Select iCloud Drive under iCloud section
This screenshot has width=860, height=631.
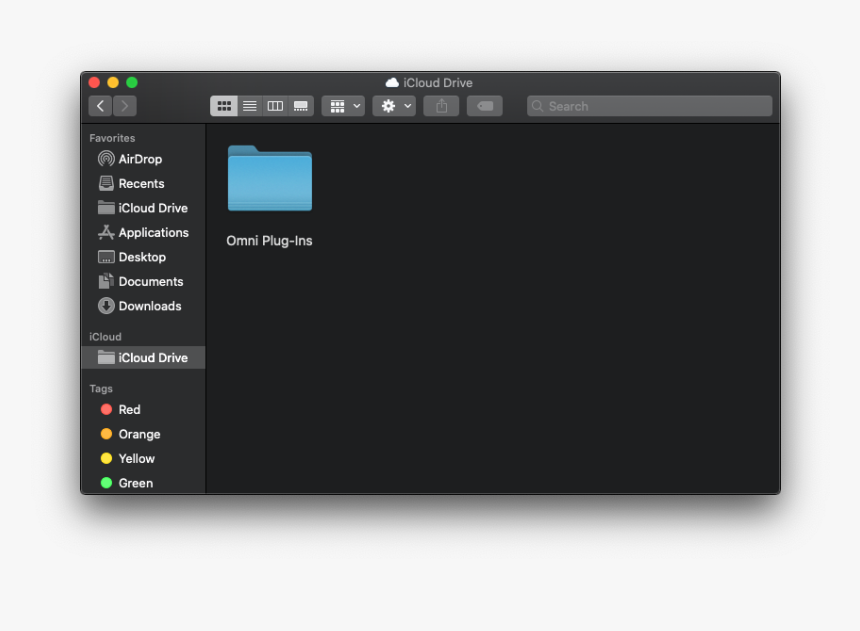point(144,358)
